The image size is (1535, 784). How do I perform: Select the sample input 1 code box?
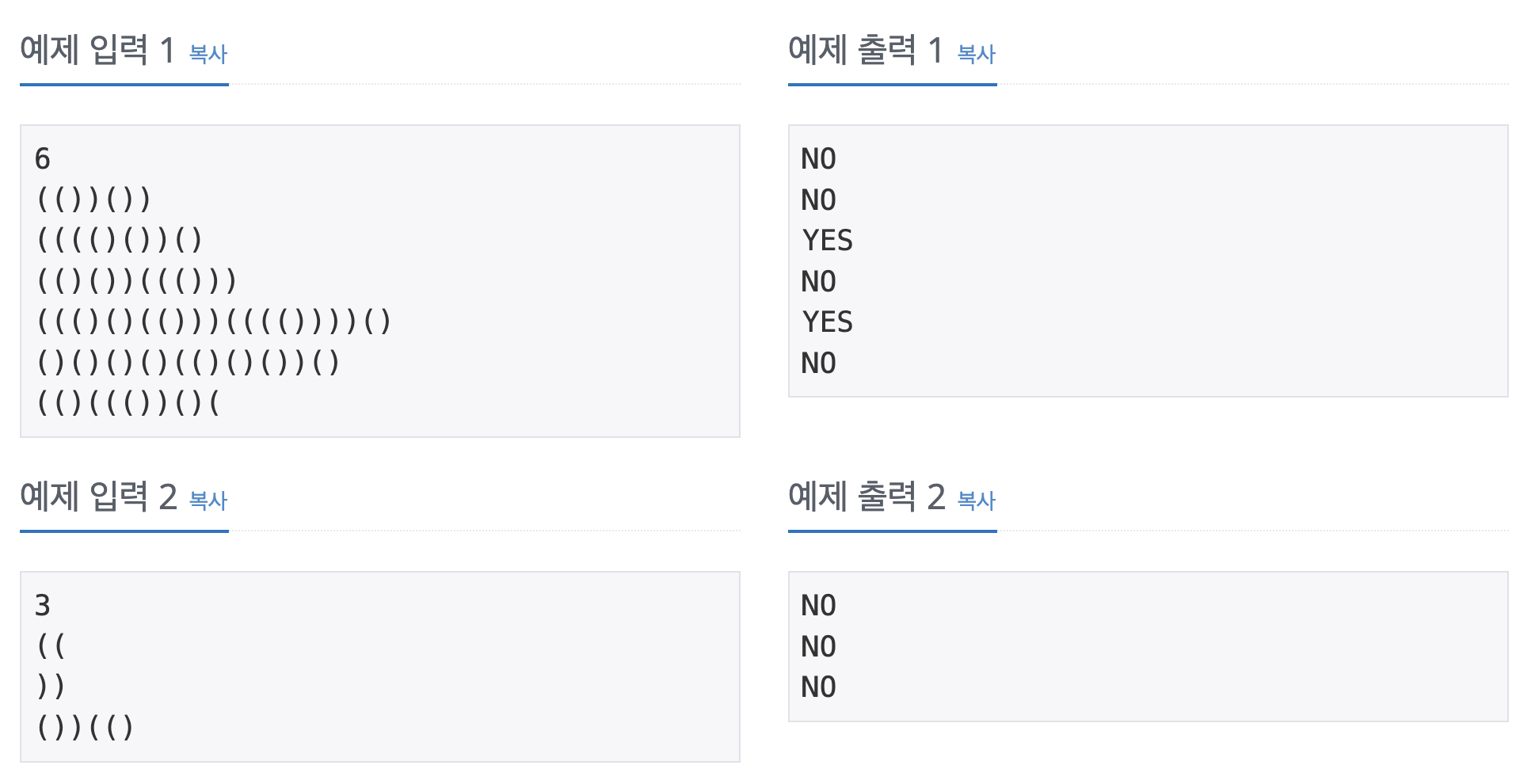[380, 279]
